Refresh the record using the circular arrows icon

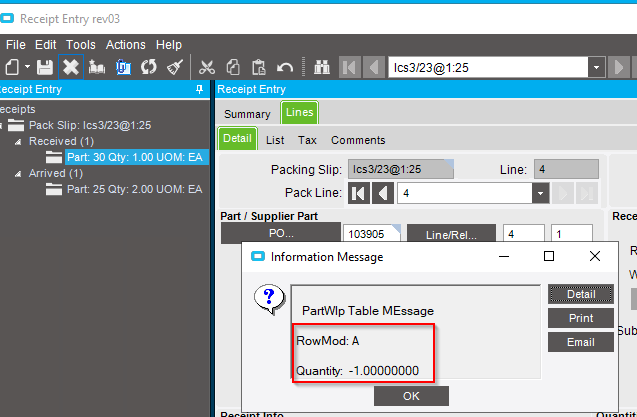149,67
